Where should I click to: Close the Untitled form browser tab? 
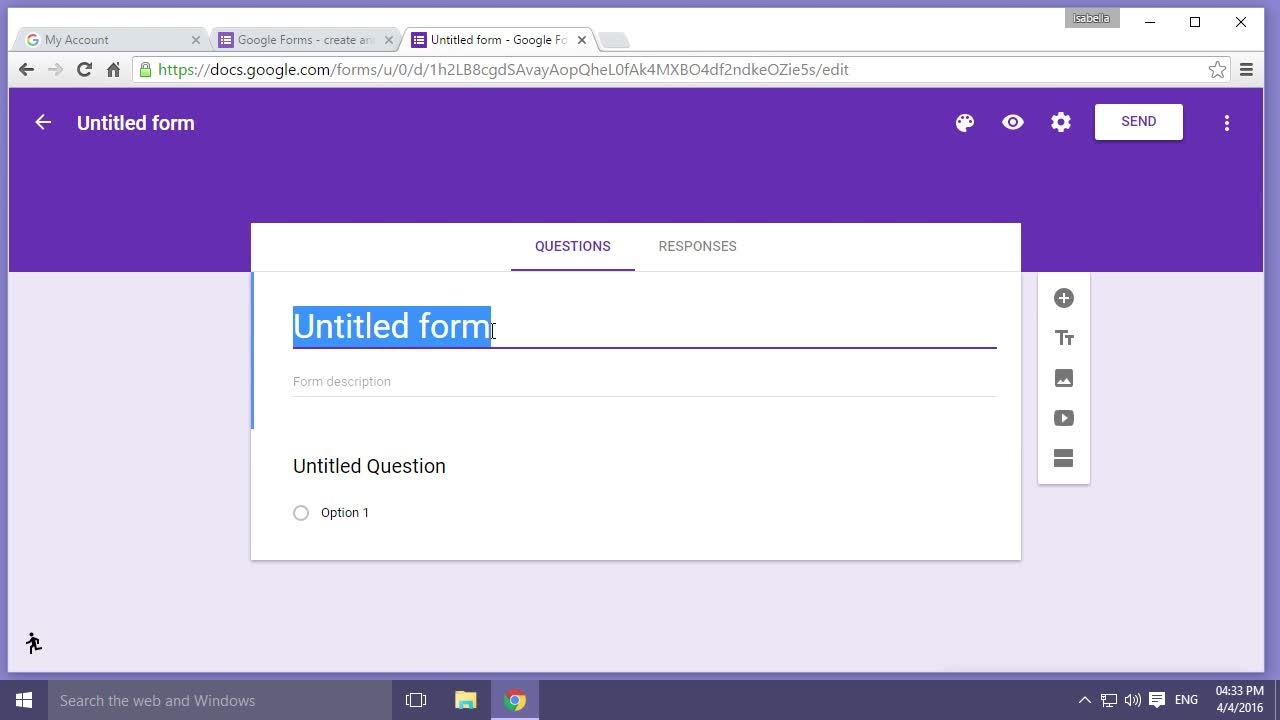[582, 40]
